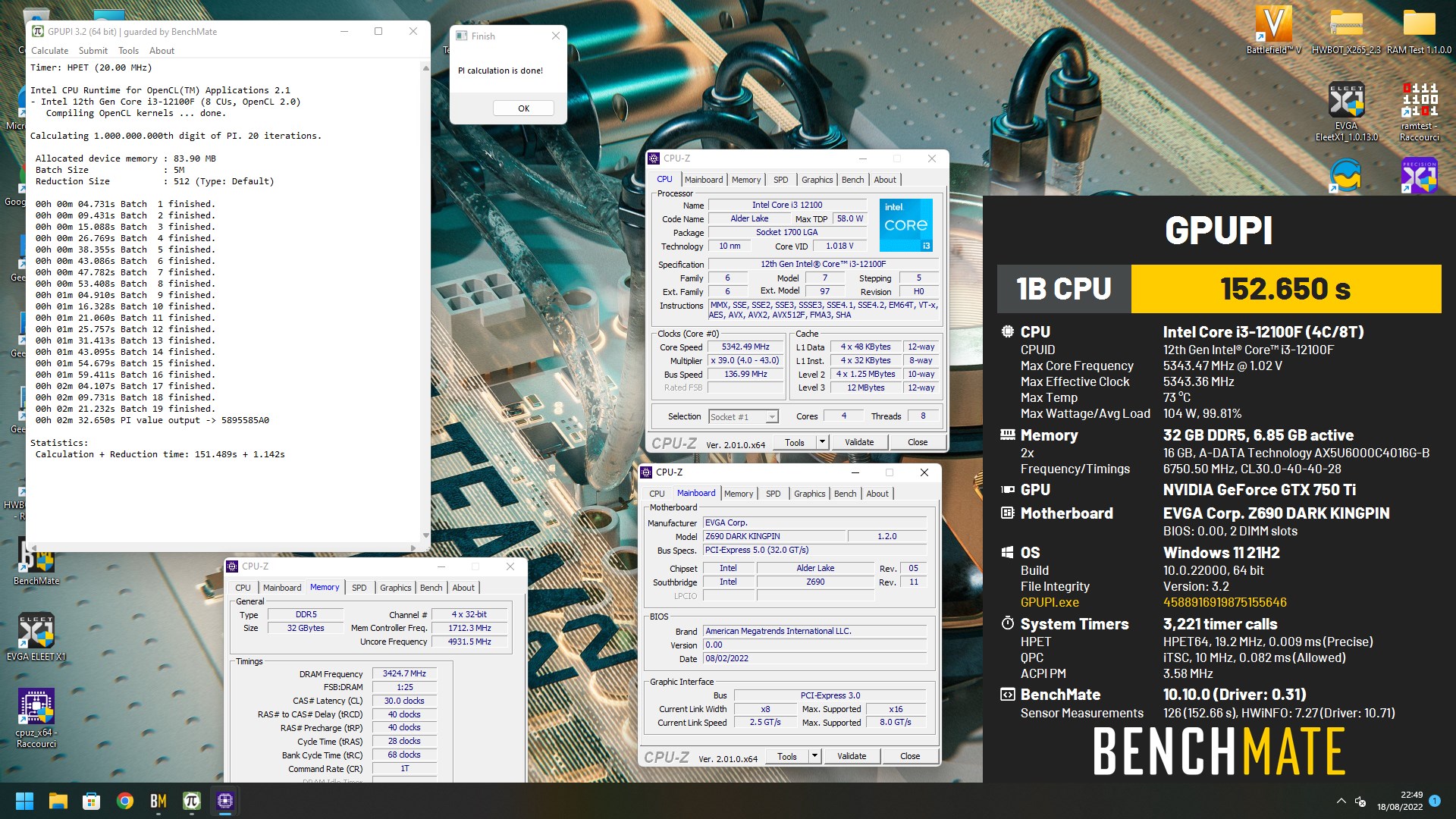Image resolution: width=1456 pixels, height=819 pixels.
Task: Click Tools button in top CPU-Z window
Action: coord(794,442)
